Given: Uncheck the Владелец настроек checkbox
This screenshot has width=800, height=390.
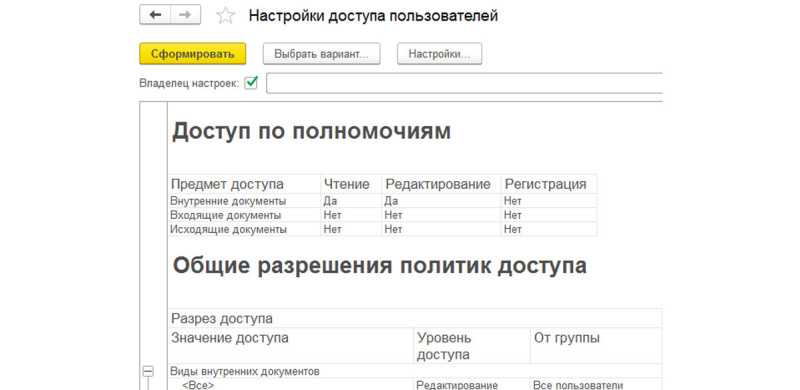Looking at the screenshot, I should pyautogui.click(x=251, y=83).
